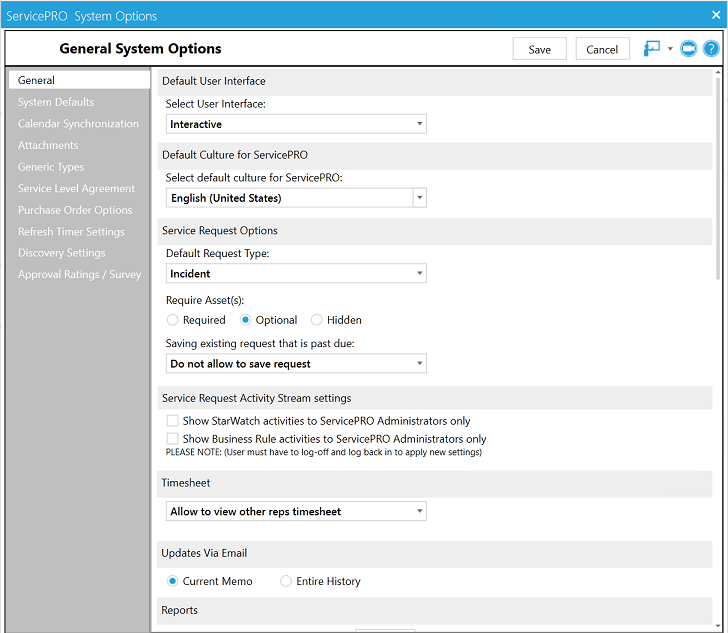
Task: Check Show StarWatch activities to Administrators only
Action: point(172,421)
